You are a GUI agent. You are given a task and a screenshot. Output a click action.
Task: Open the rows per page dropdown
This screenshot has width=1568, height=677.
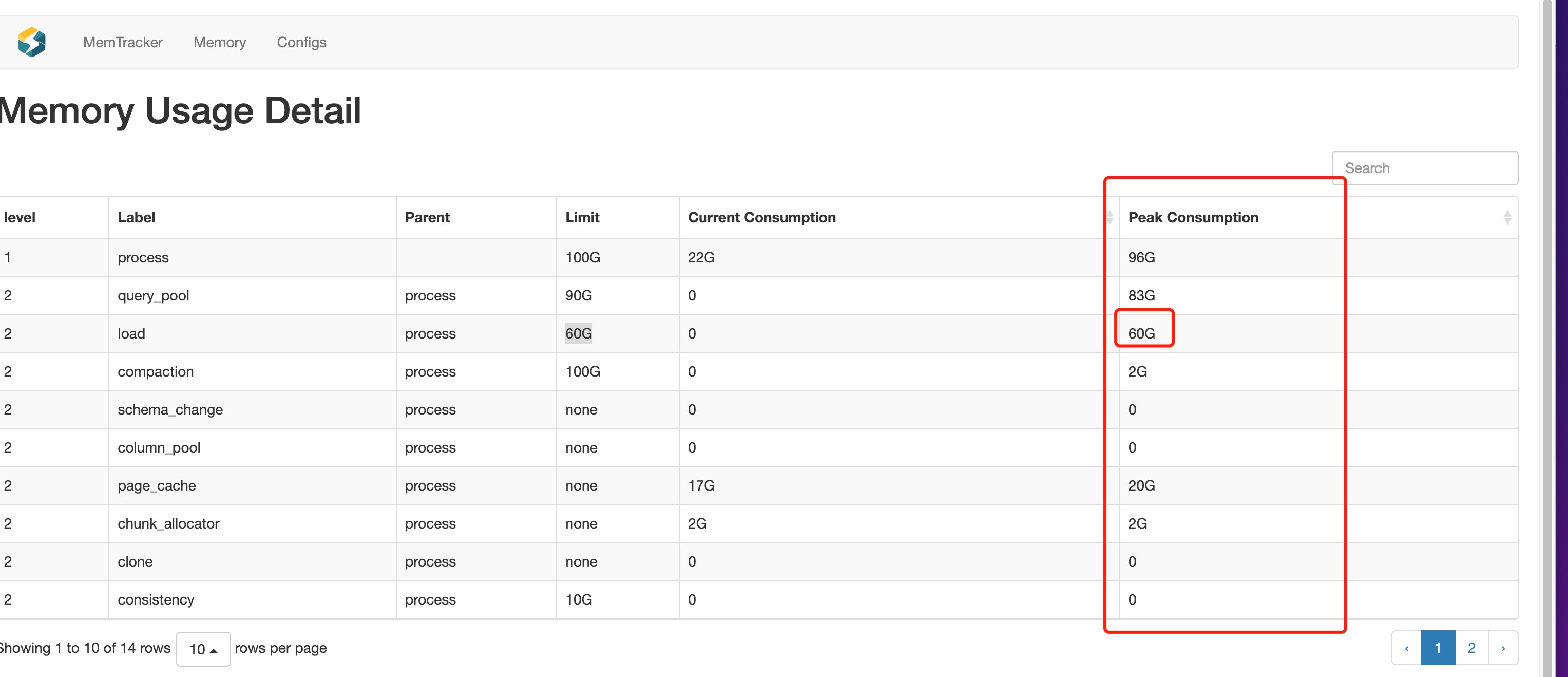tap(203, 649)
